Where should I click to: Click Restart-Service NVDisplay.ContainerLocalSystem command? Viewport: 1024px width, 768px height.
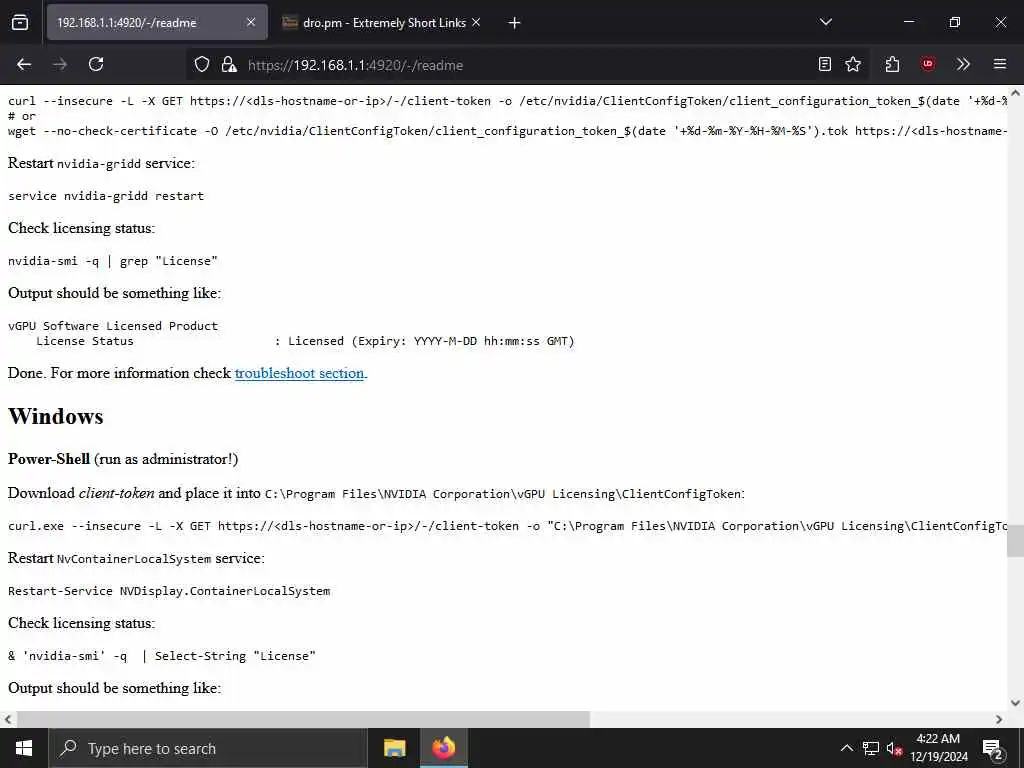pyautogui.click(x=169, y=591)
